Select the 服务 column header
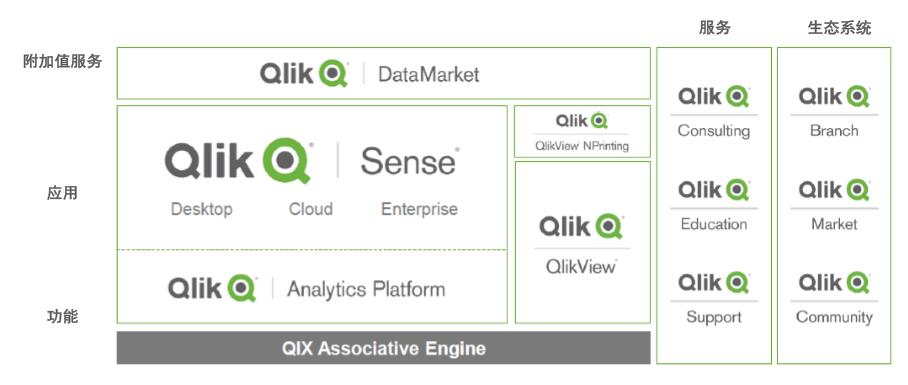 coord(715,27)
